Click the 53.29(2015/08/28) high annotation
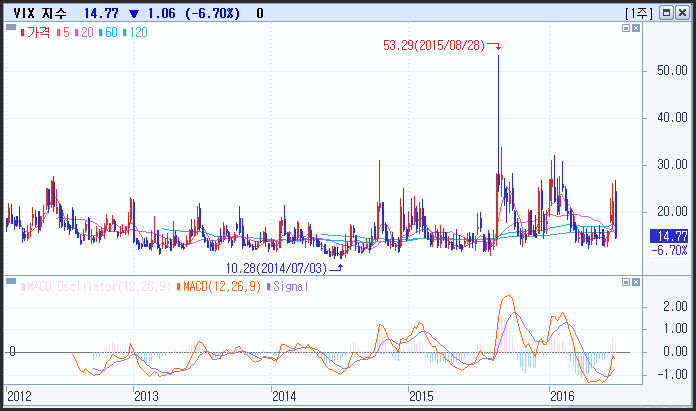The height and width of the screenshot is (411, 696). [x=434, y=46]
